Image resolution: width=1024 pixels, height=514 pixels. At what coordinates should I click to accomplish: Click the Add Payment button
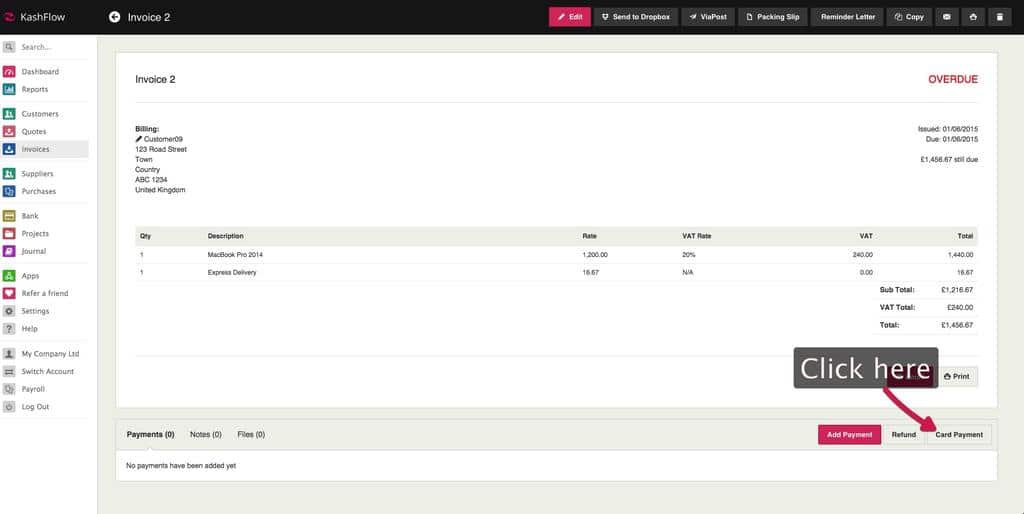click(x=849, y=435)
